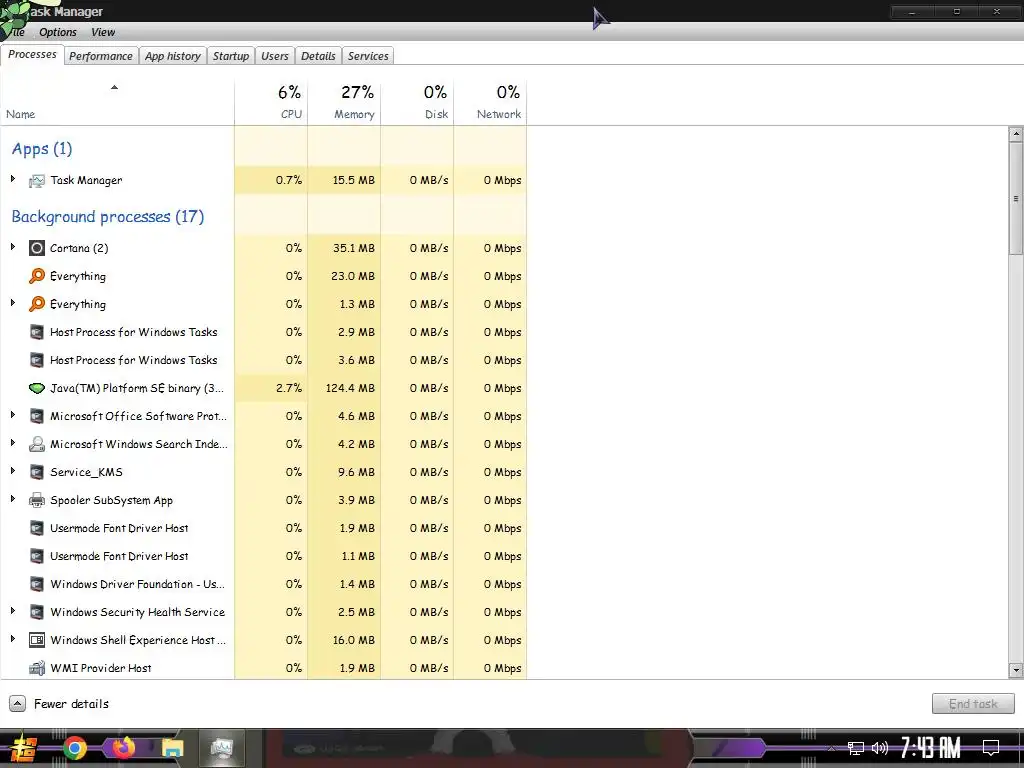The height and width of the screenshot is (768, 1024).
Task: Click the Java 124.4 MB memory value
Action: pyautogui.click(x=350, y=389)
